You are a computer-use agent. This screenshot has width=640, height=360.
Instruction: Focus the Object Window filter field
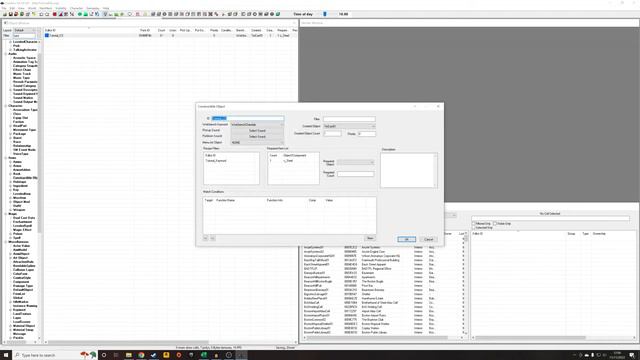tap(24, 36)
